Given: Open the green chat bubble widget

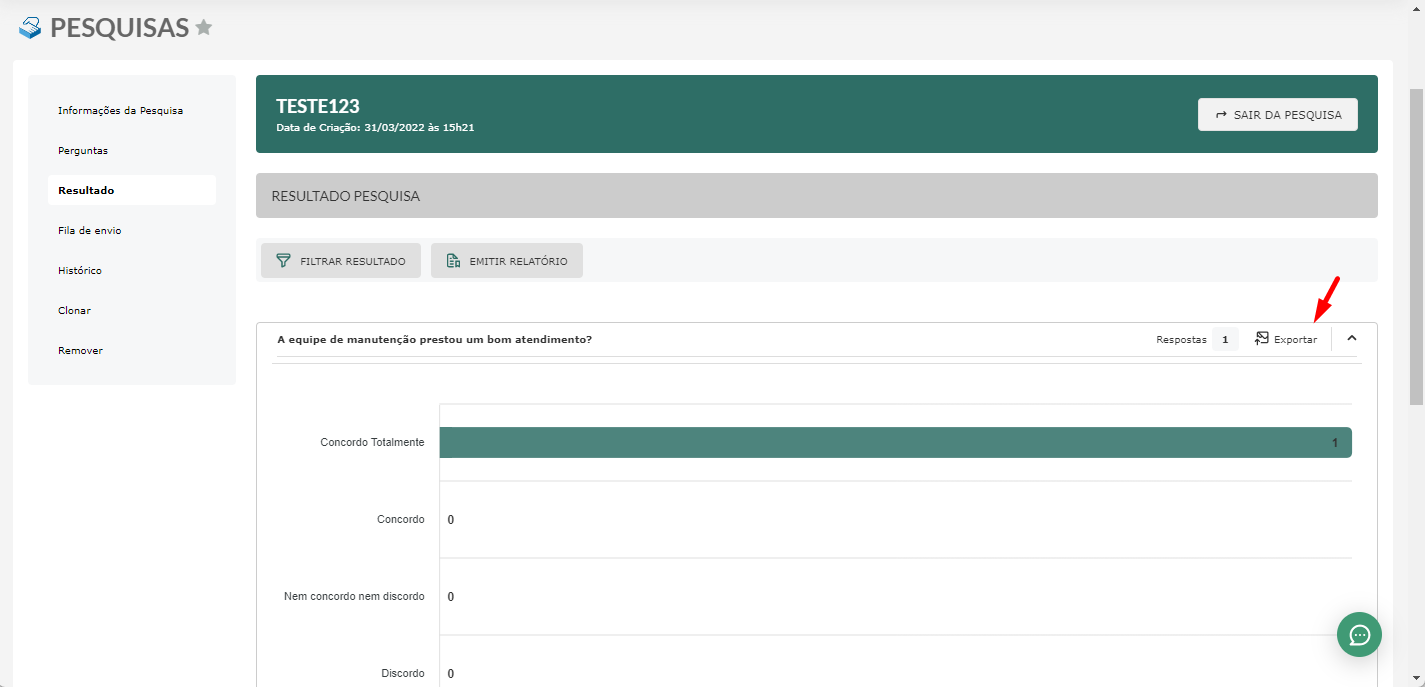Looking at the screenshot, I should pos(1359,635).
